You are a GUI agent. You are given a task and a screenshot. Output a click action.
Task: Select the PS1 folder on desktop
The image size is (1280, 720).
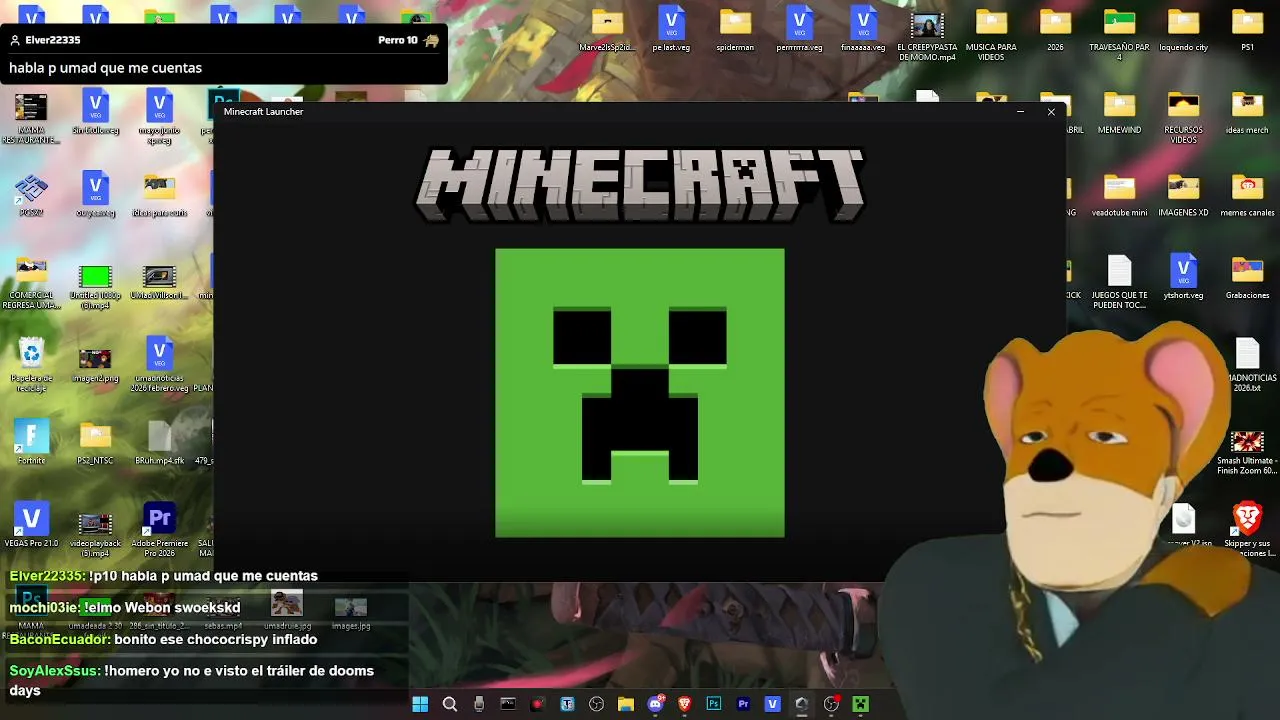point(1247,30)
